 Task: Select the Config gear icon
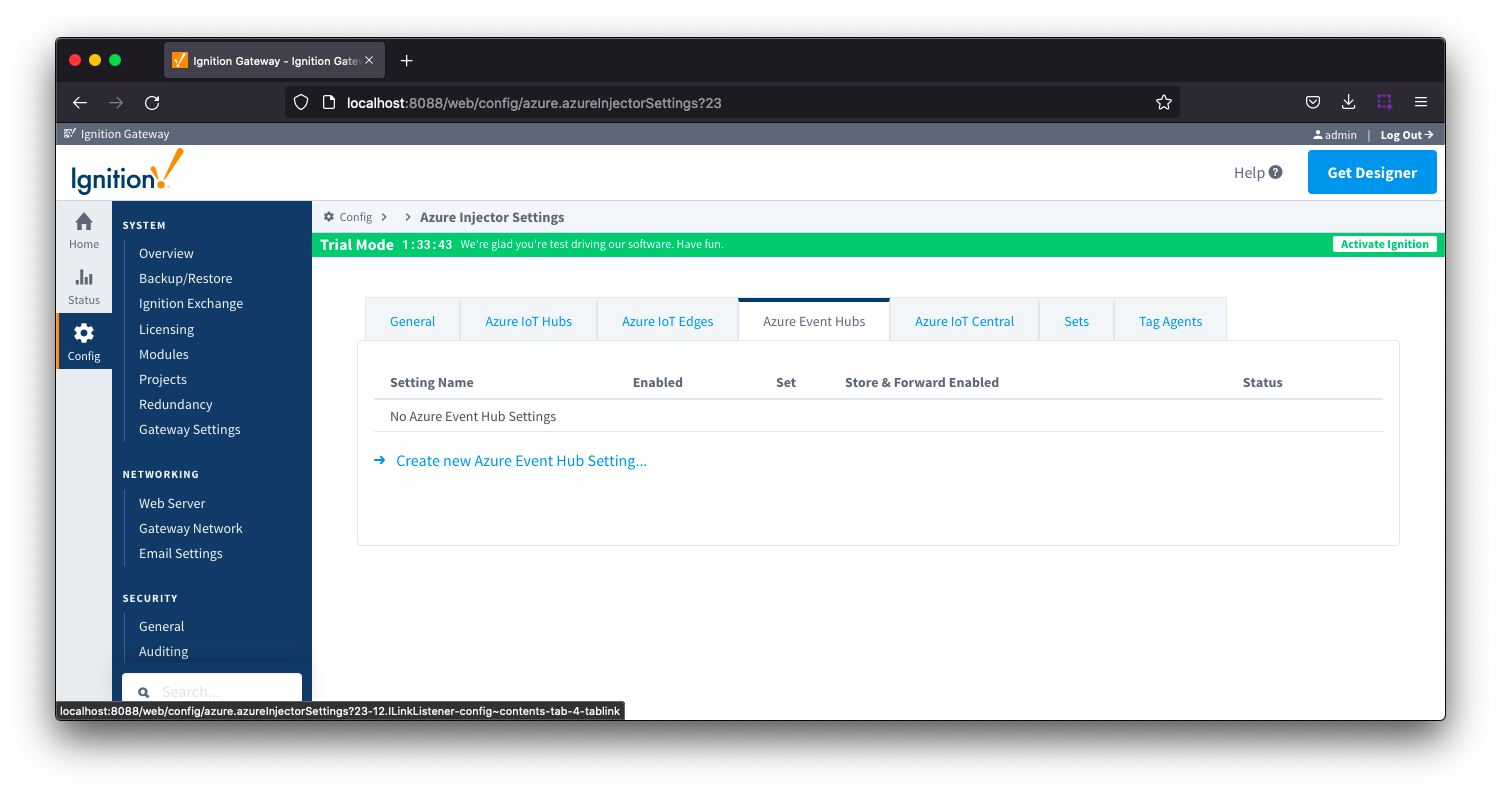click(x=84, y=334)
